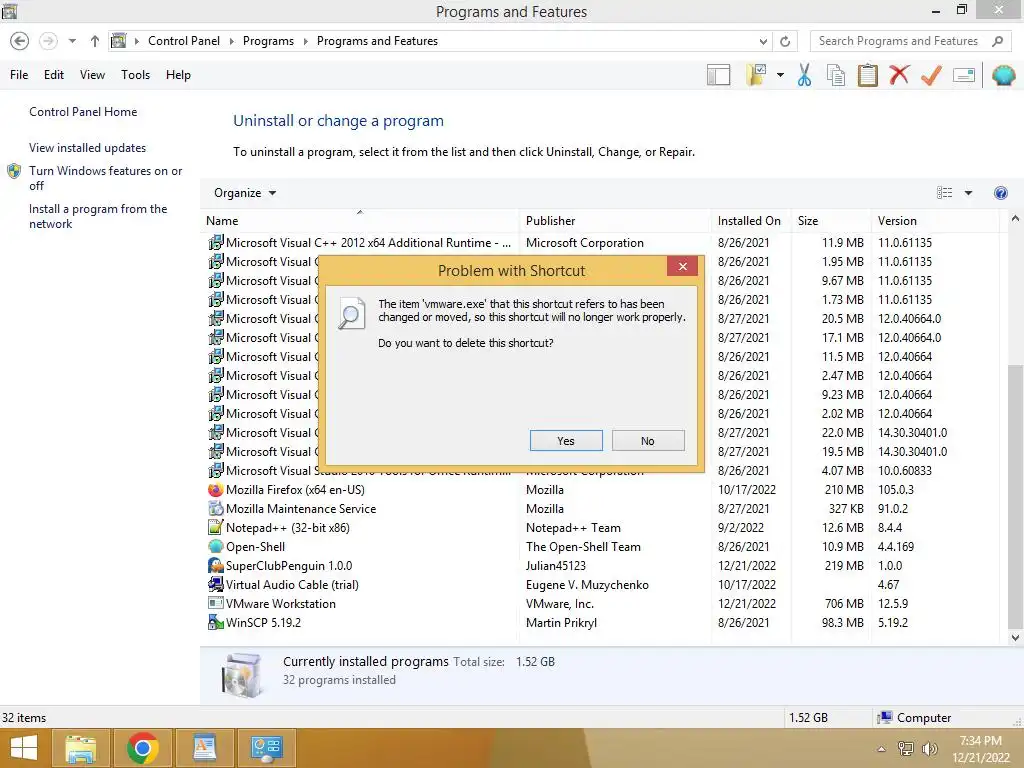
Task: Expand arrow after Programs breadcrumb
Action: coord(305,41)
